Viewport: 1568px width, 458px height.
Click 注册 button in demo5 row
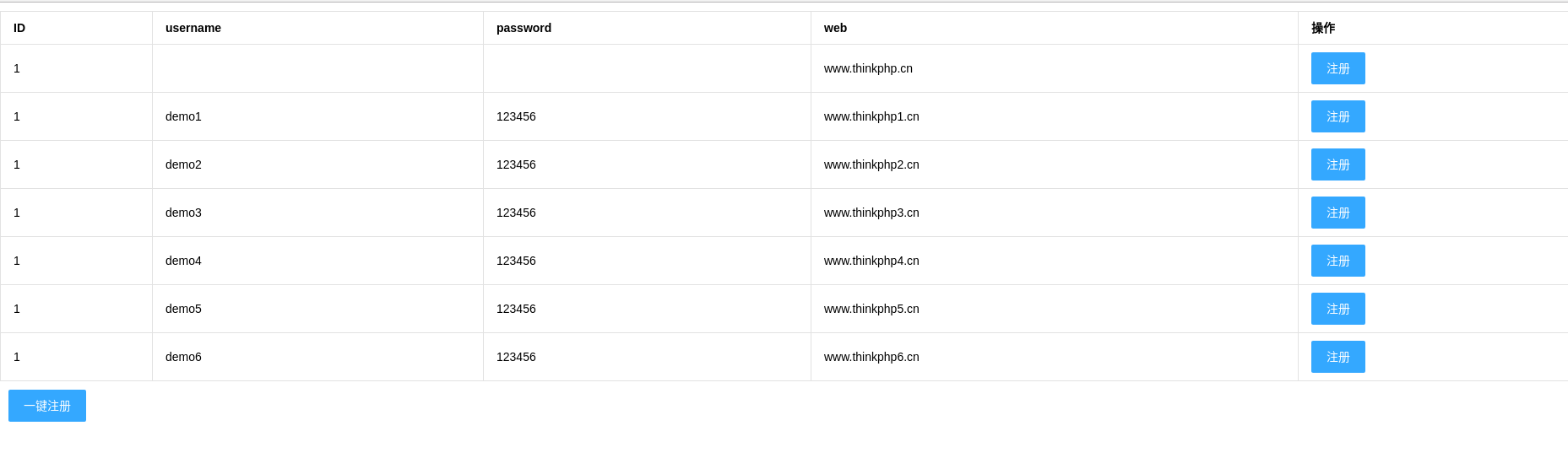1337,309
